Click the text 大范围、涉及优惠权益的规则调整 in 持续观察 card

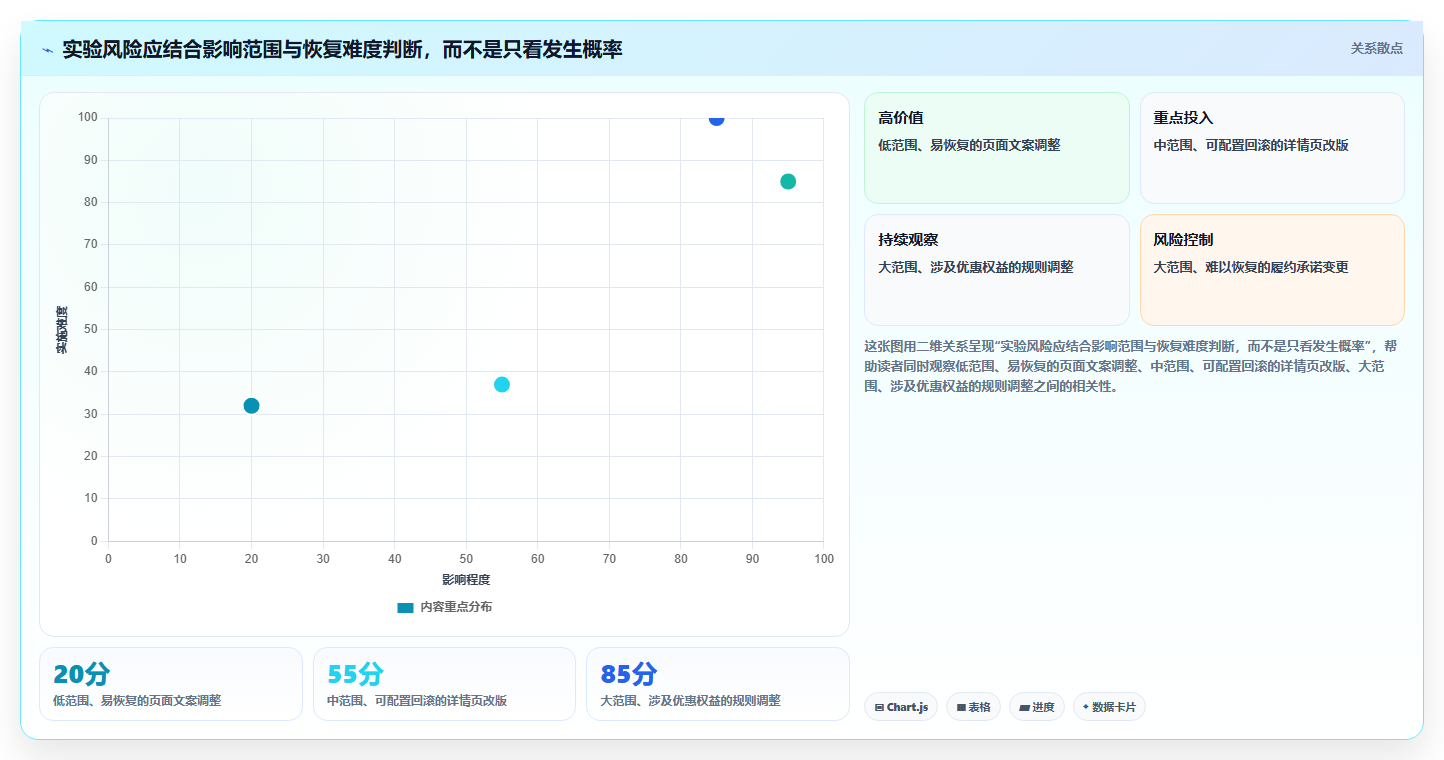click(976, 267)
